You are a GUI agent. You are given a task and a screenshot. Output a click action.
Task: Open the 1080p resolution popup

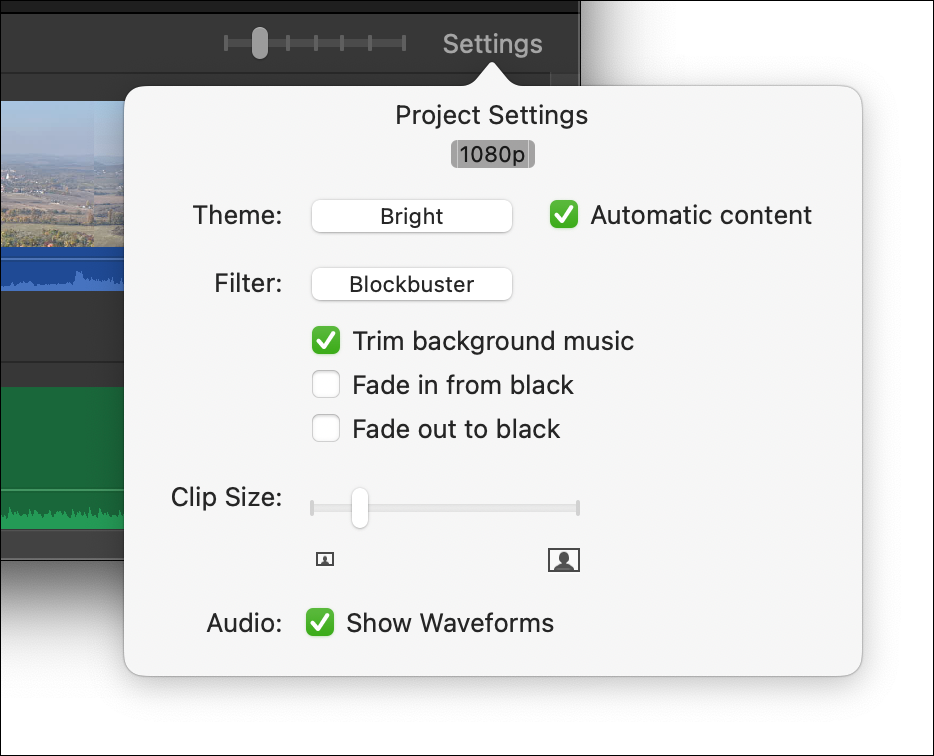pos(493,154)
